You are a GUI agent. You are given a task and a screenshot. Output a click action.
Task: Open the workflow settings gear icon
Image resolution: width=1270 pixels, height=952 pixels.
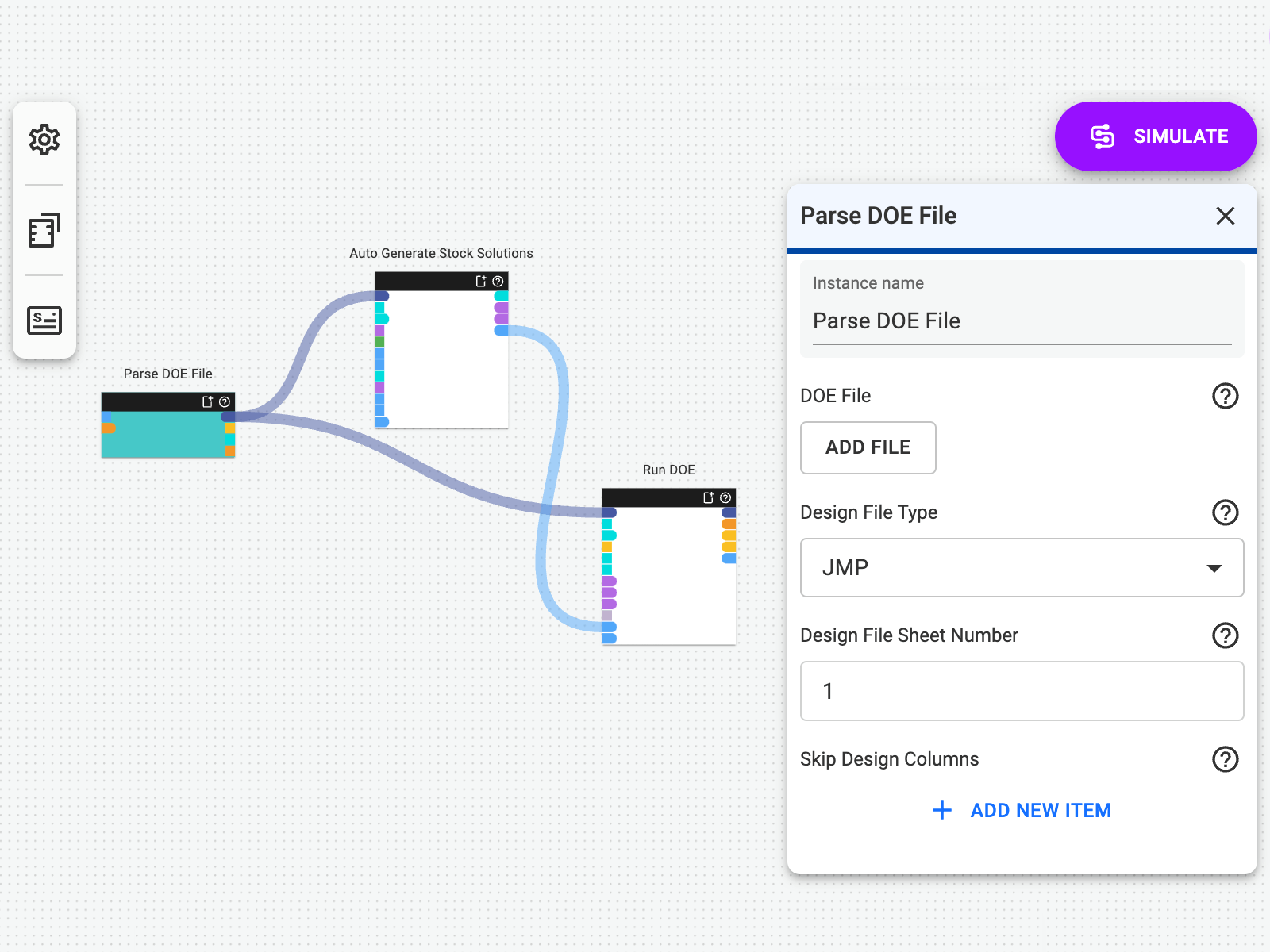44,140
